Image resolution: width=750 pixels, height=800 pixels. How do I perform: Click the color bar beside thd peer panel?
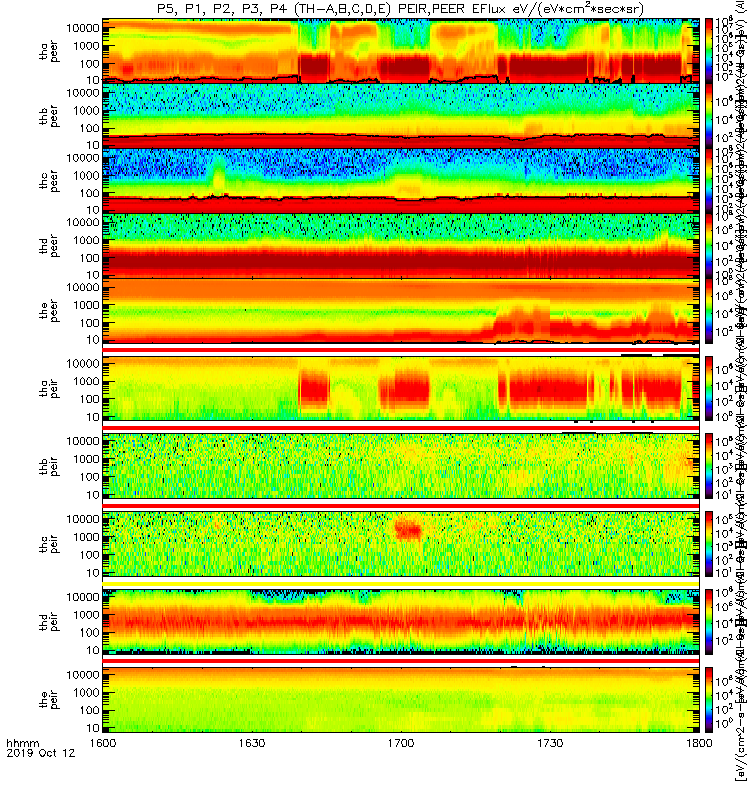pyautogui.click(x=709, y=245)
